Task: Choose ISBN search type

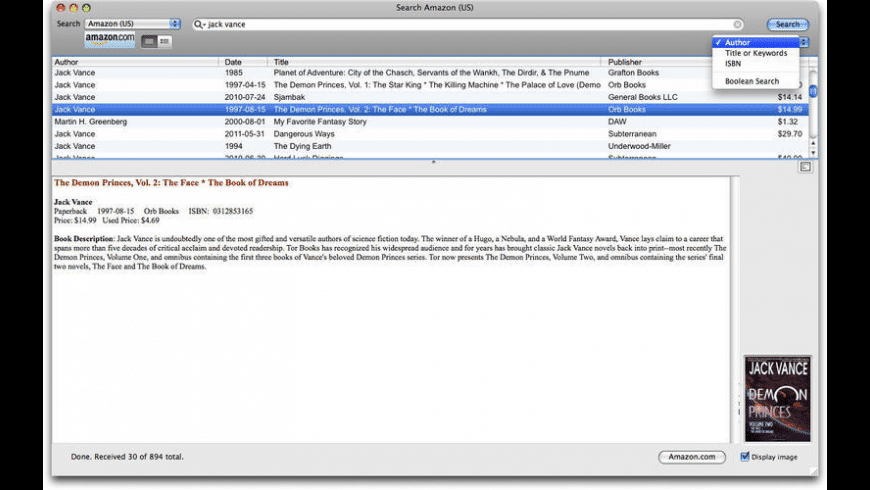Action: point(755,64)
